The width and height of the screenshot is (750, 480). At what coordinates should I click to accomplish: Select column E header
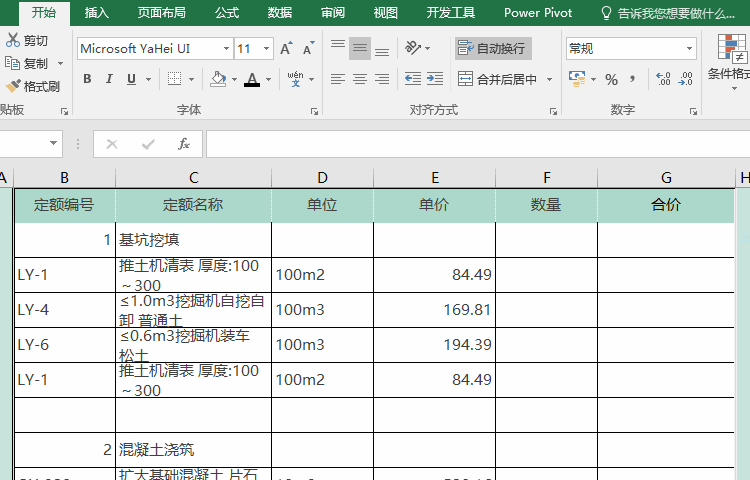coord(435,178)
